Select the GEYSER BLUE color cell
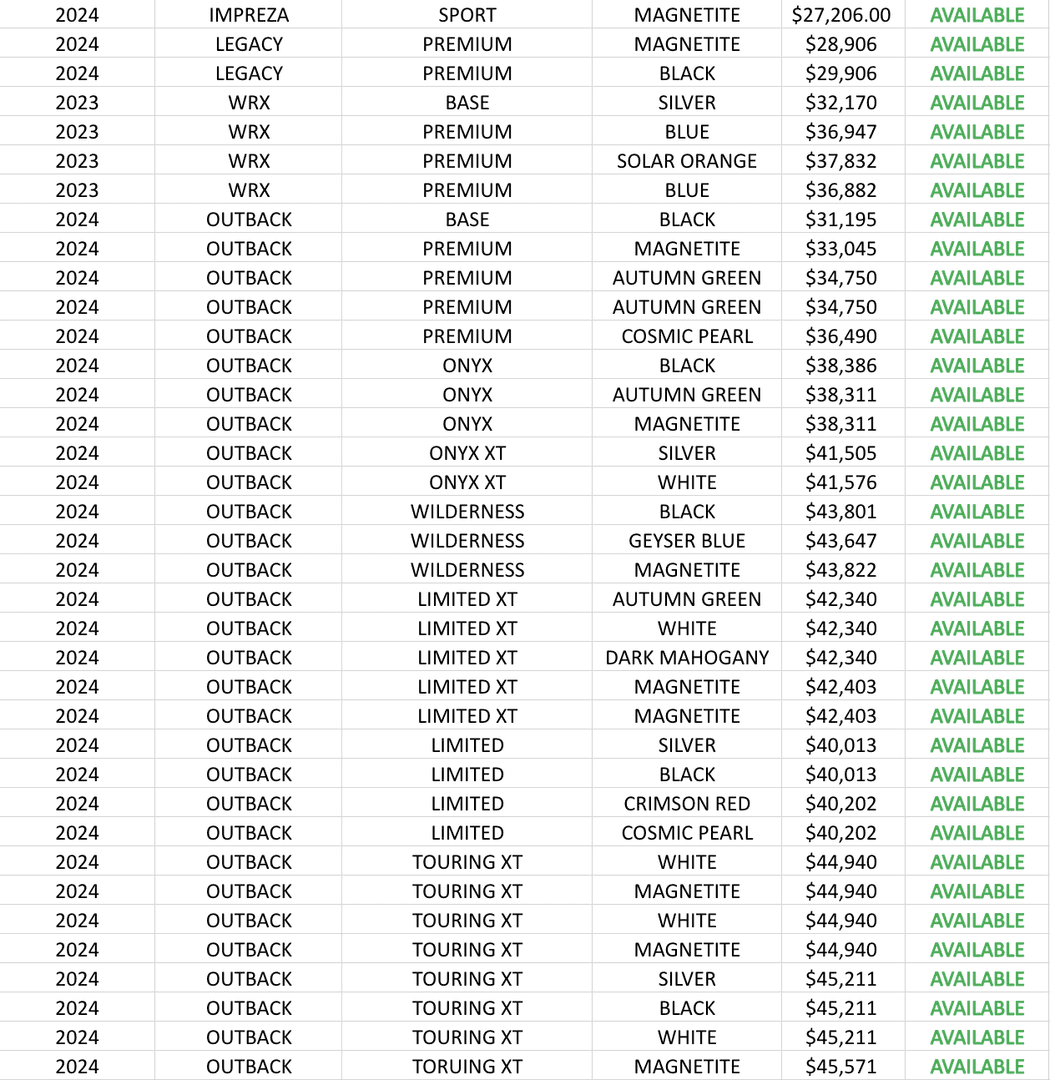The width and height of the screenshot is (1050, 1080). (x=687, y=541)
